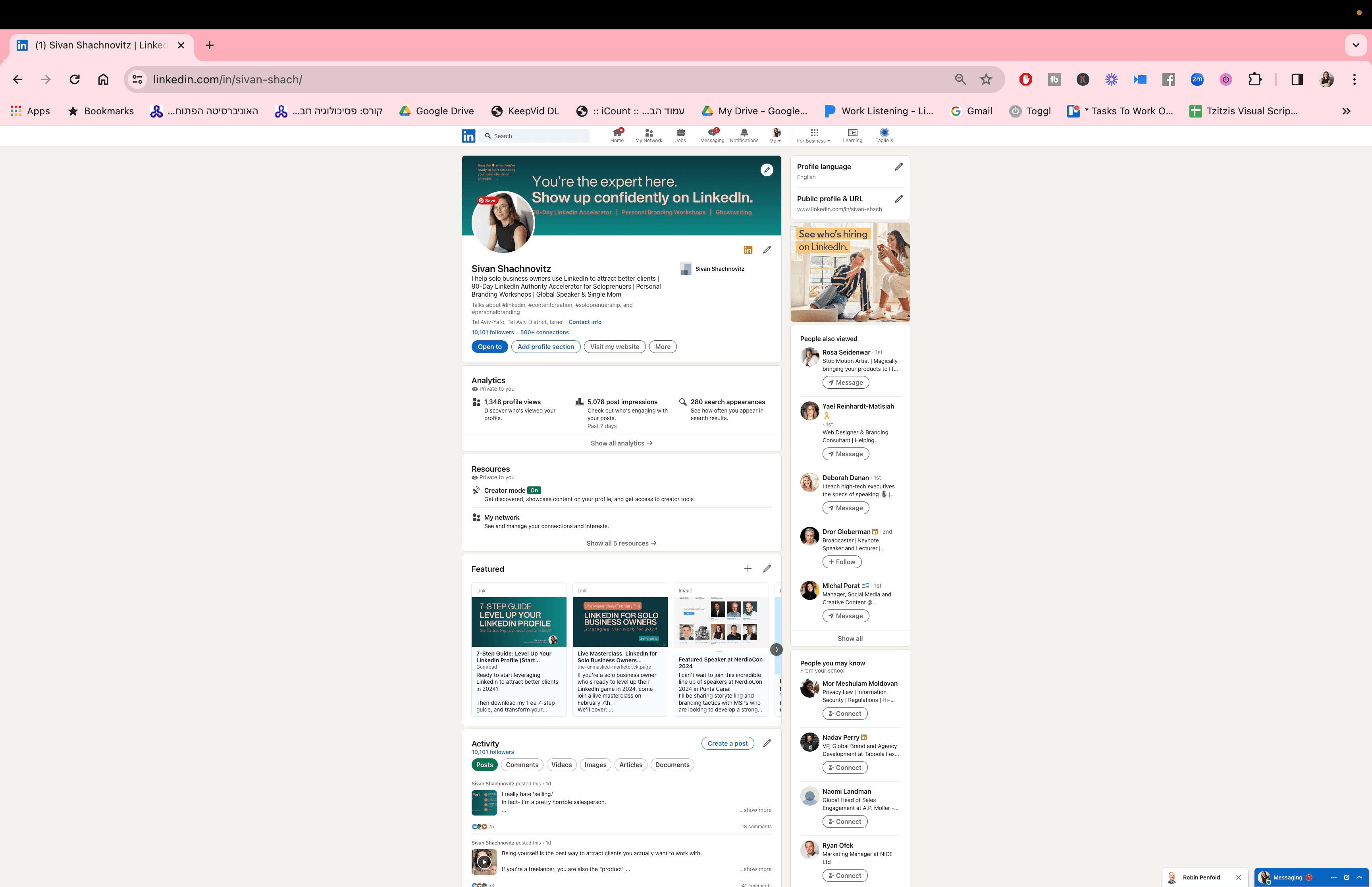This screenshot has width=1372, height=887.
Task: Edit the profile banner image
Action: pos(767,170)
